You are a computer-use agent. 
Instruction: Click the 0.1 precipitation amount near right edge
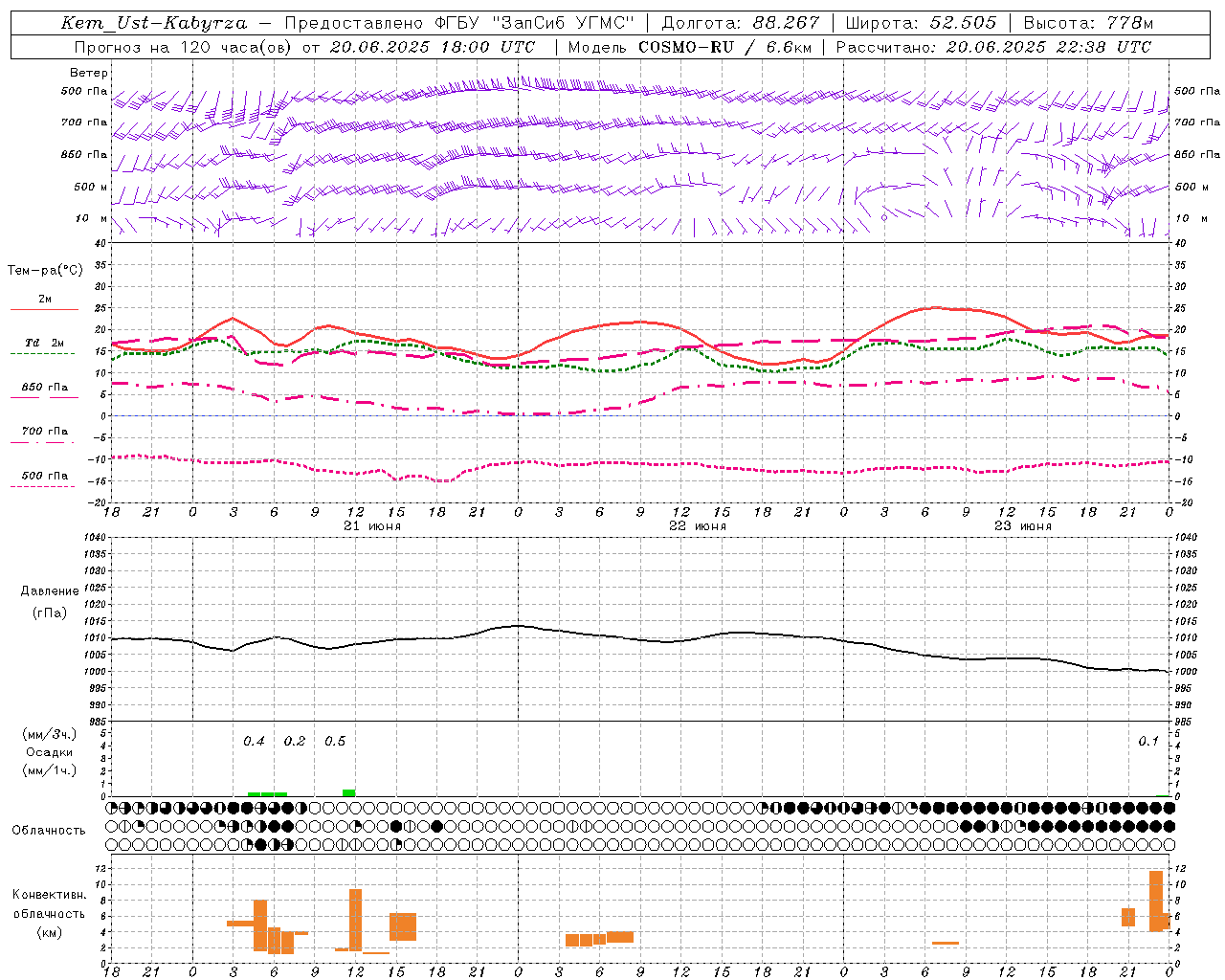(x=1148, y=741)
